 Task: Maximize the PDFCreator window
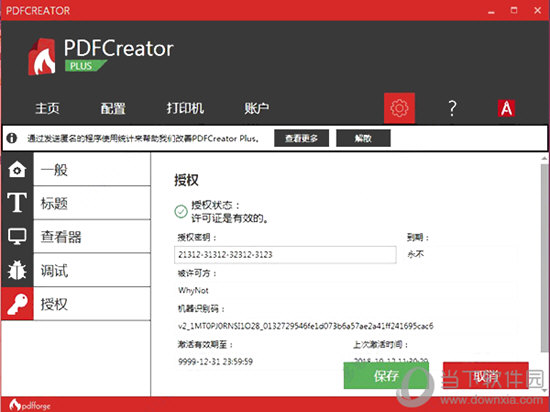pos(514,11)
